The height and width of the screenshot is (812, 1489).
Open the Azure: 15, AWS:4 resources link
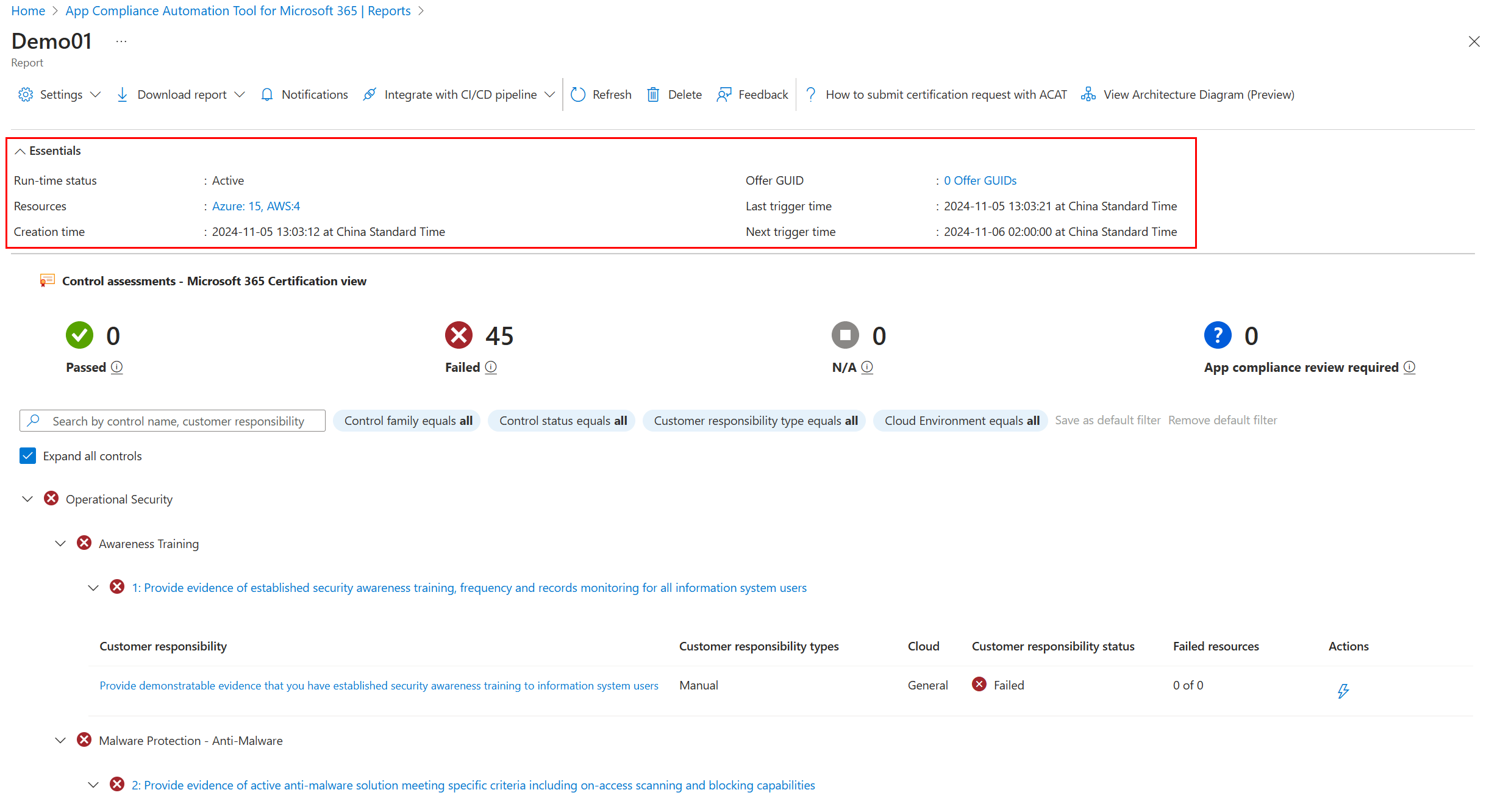(x=256, y=206)
